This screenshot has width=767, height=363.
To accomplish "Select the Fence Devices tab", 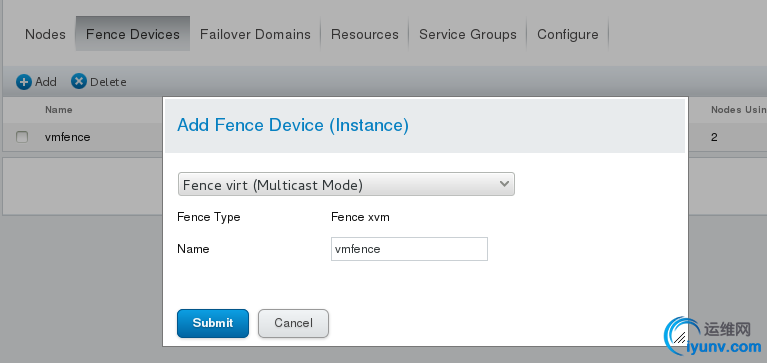I will click(x=133, y=34).
